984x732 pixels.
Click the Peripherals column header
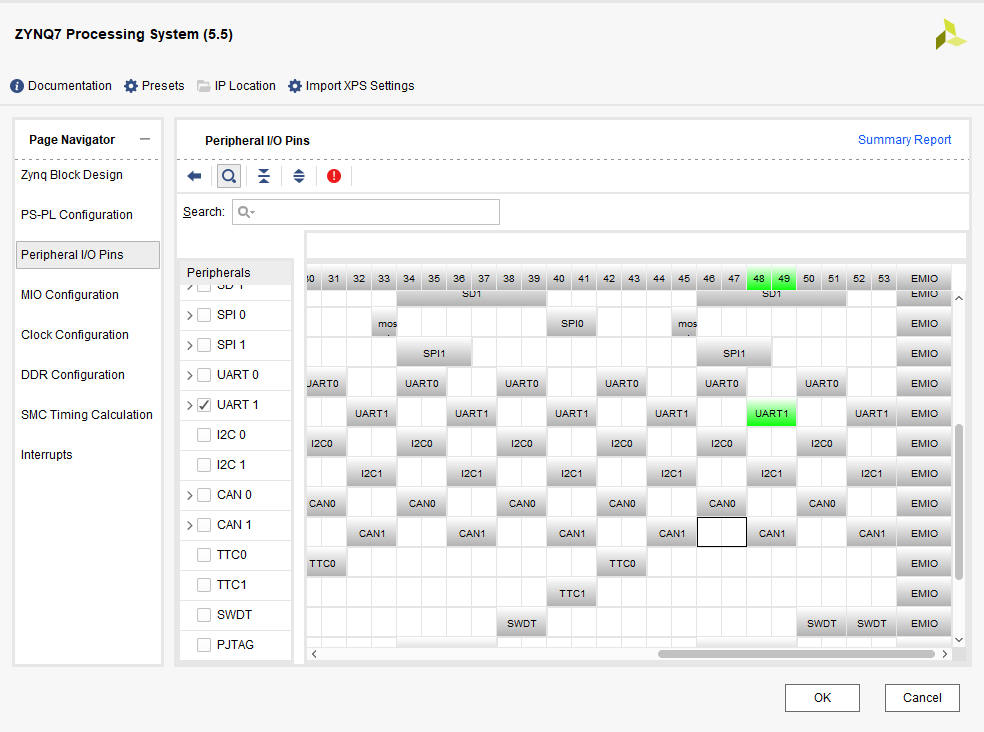236,272
